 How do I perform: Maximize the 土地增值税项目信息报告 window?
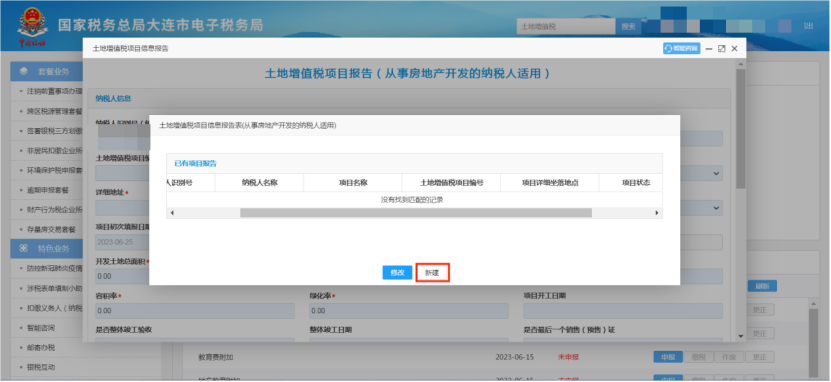coord(721,48)
